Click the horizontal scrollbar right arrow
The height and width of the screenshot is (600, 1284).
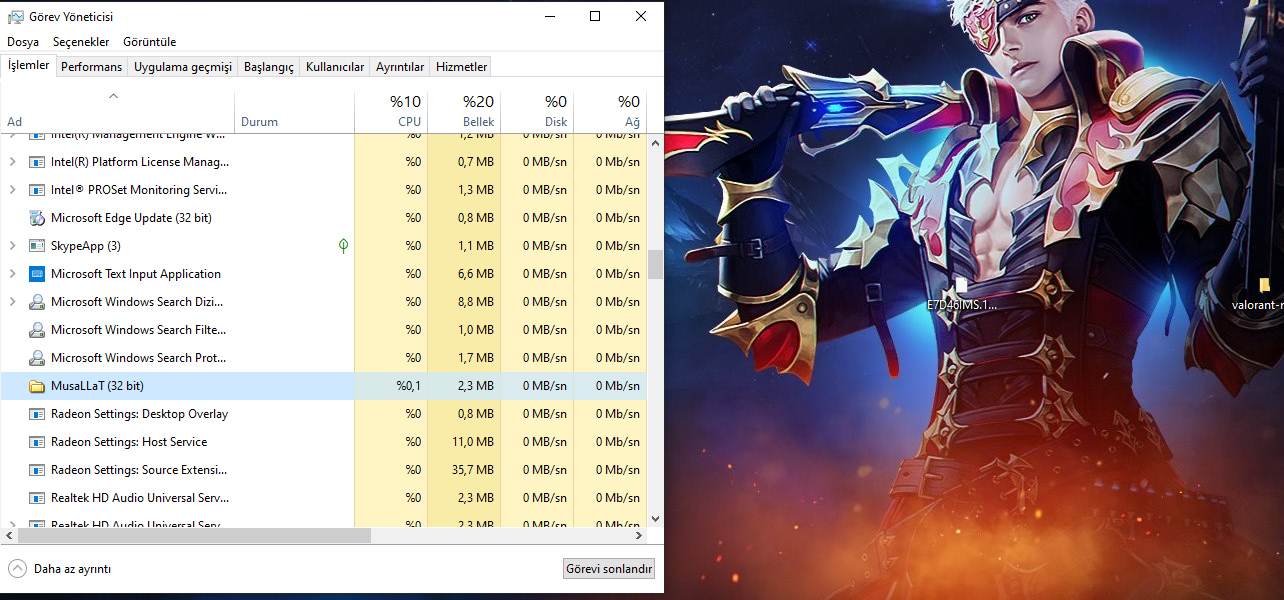tap(639, 536)
